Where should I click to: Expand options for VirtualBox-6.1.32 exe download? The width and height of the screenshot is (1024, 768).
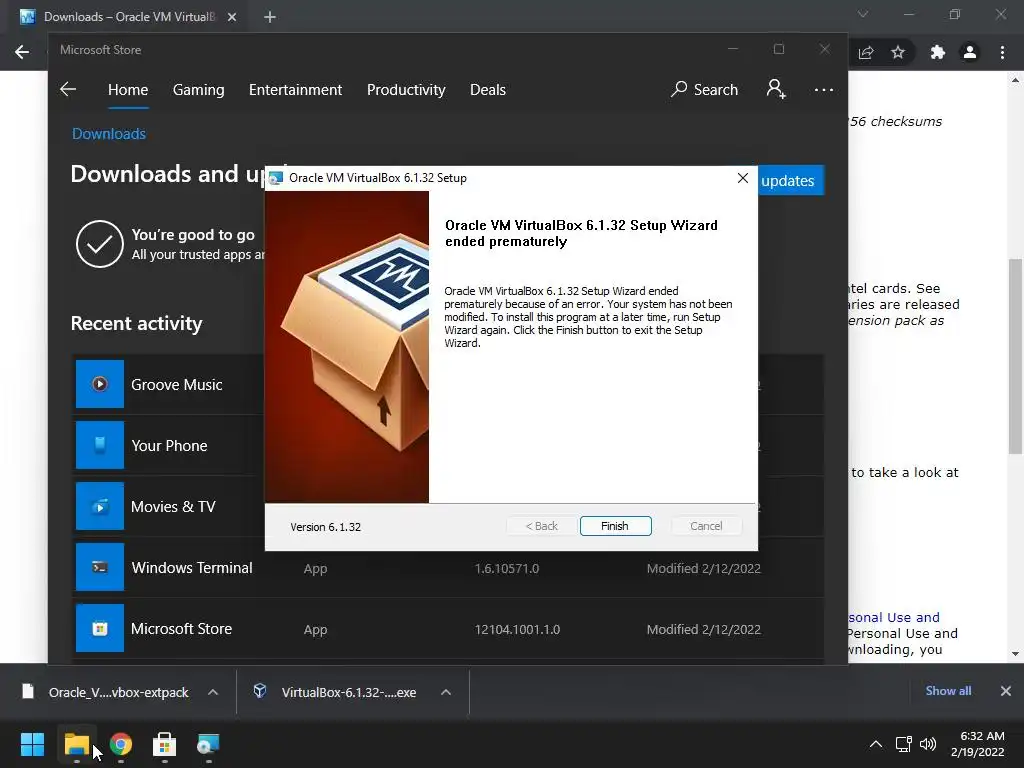(446, 692)
